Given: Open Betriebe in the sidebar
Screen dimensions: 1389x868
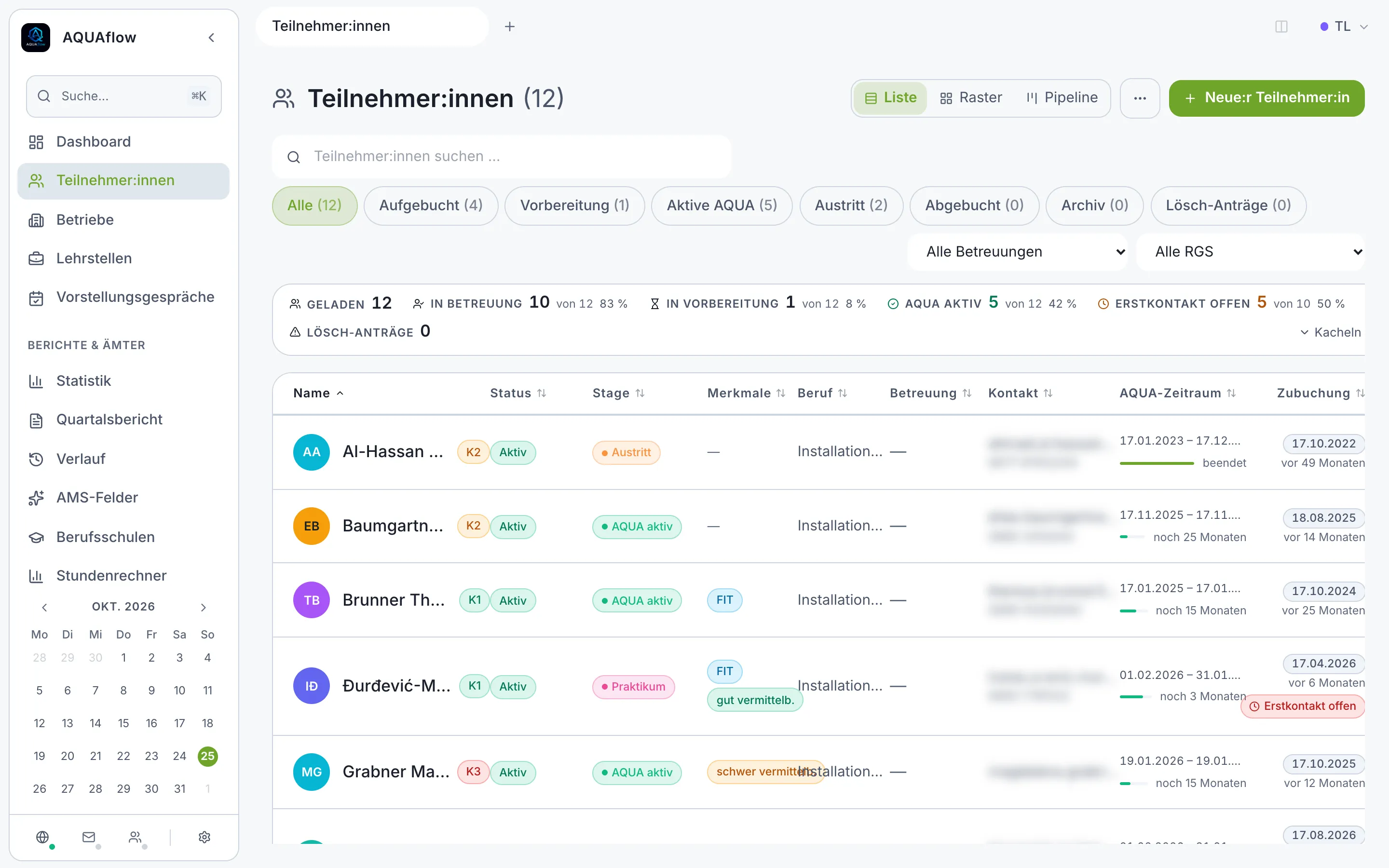Looking at the screenshot, I should 123,220.
